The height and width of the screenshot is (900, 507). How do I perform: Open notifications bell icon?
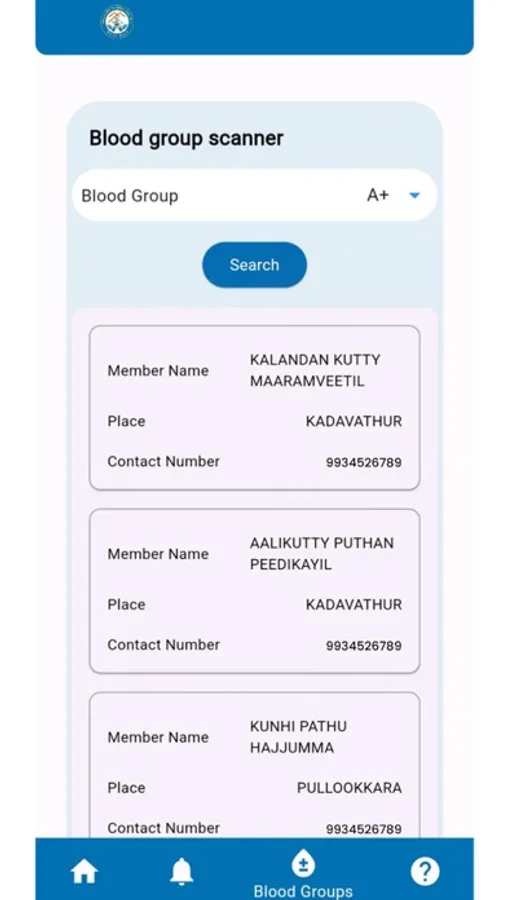pos(181,872)
